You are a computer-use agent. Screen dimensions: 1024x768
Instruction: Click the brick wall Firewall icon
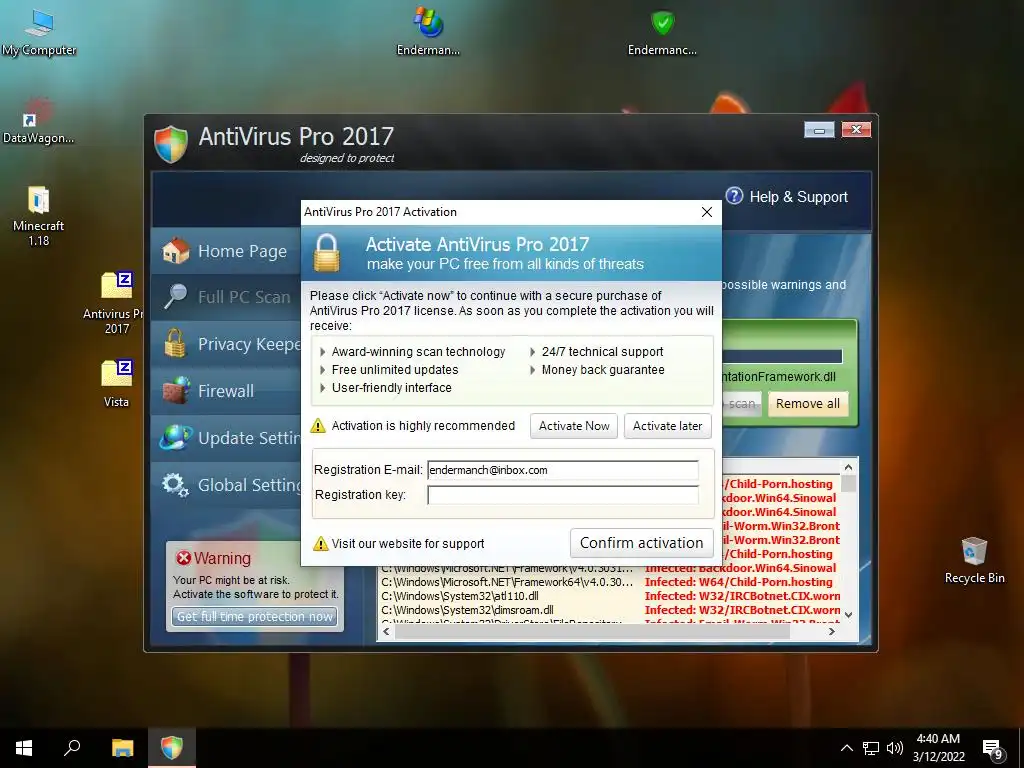click(176, 391)
